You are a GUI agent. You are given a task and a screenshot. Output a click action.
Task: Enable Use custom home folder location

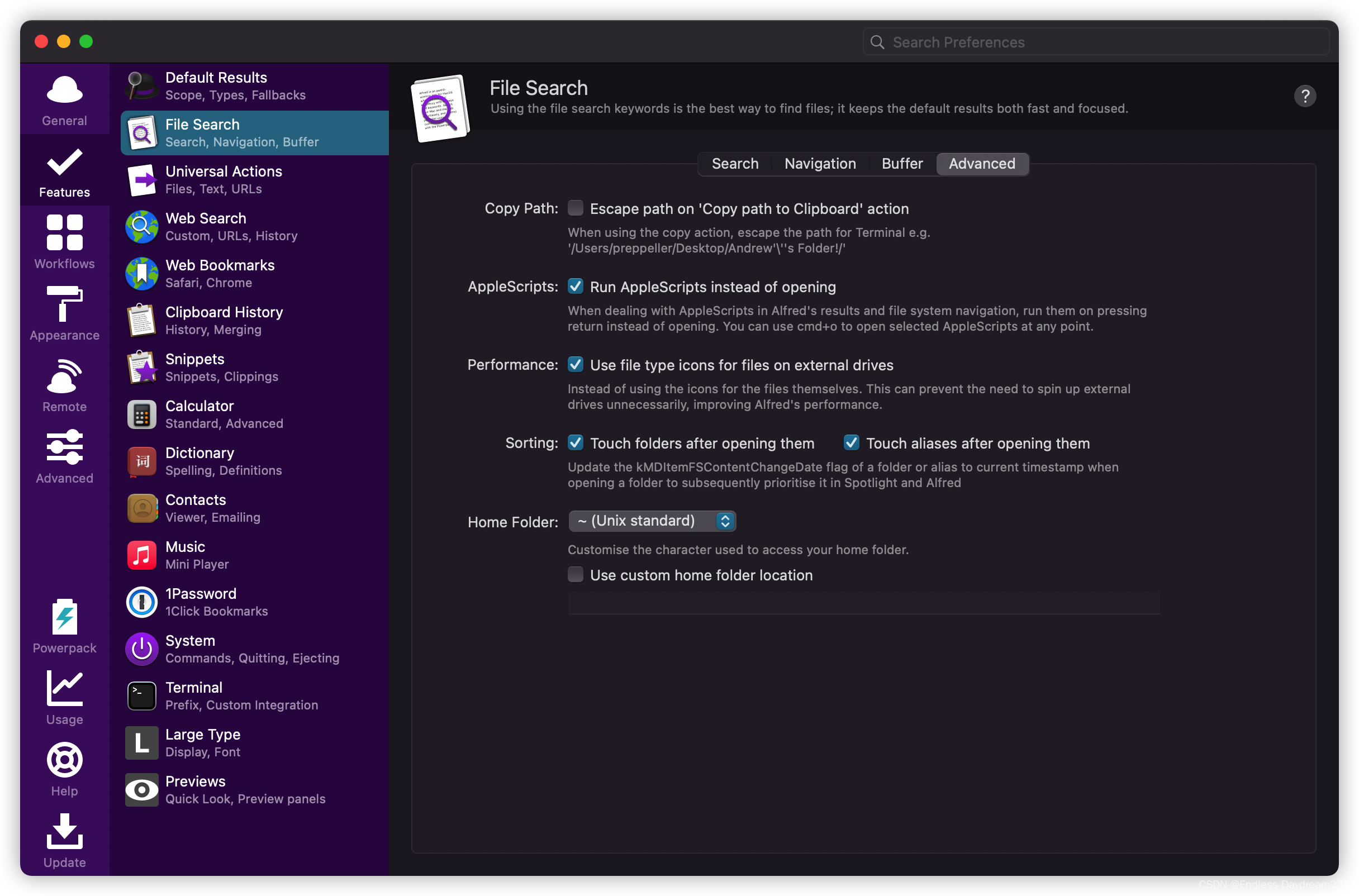point(576,574)
